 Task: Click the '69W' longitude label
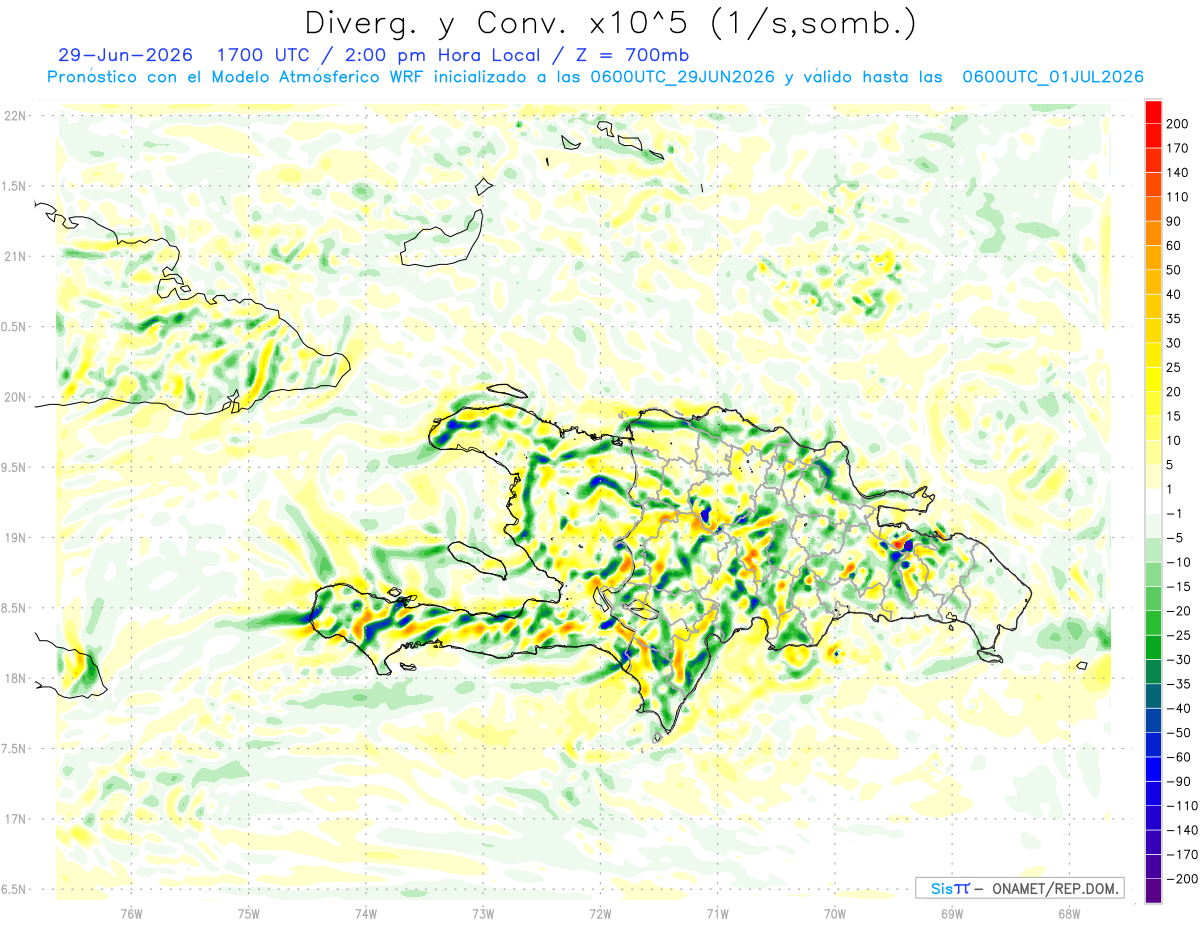952,912
